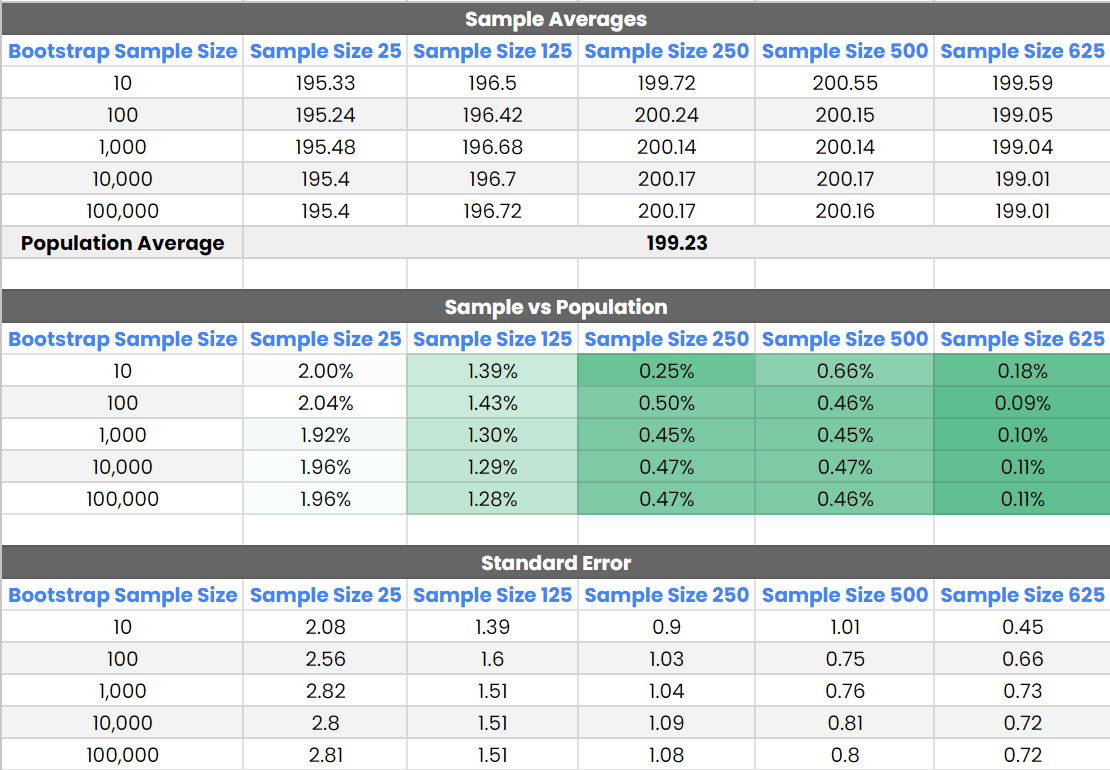Select the Population Average label cell

tap(122, 243)
